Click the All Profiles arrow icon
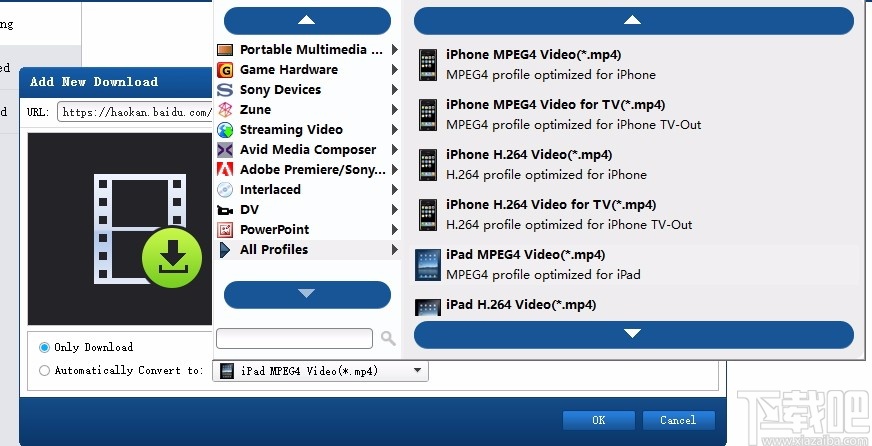Viewport: 872px width, 446px height. click(225, 250)
